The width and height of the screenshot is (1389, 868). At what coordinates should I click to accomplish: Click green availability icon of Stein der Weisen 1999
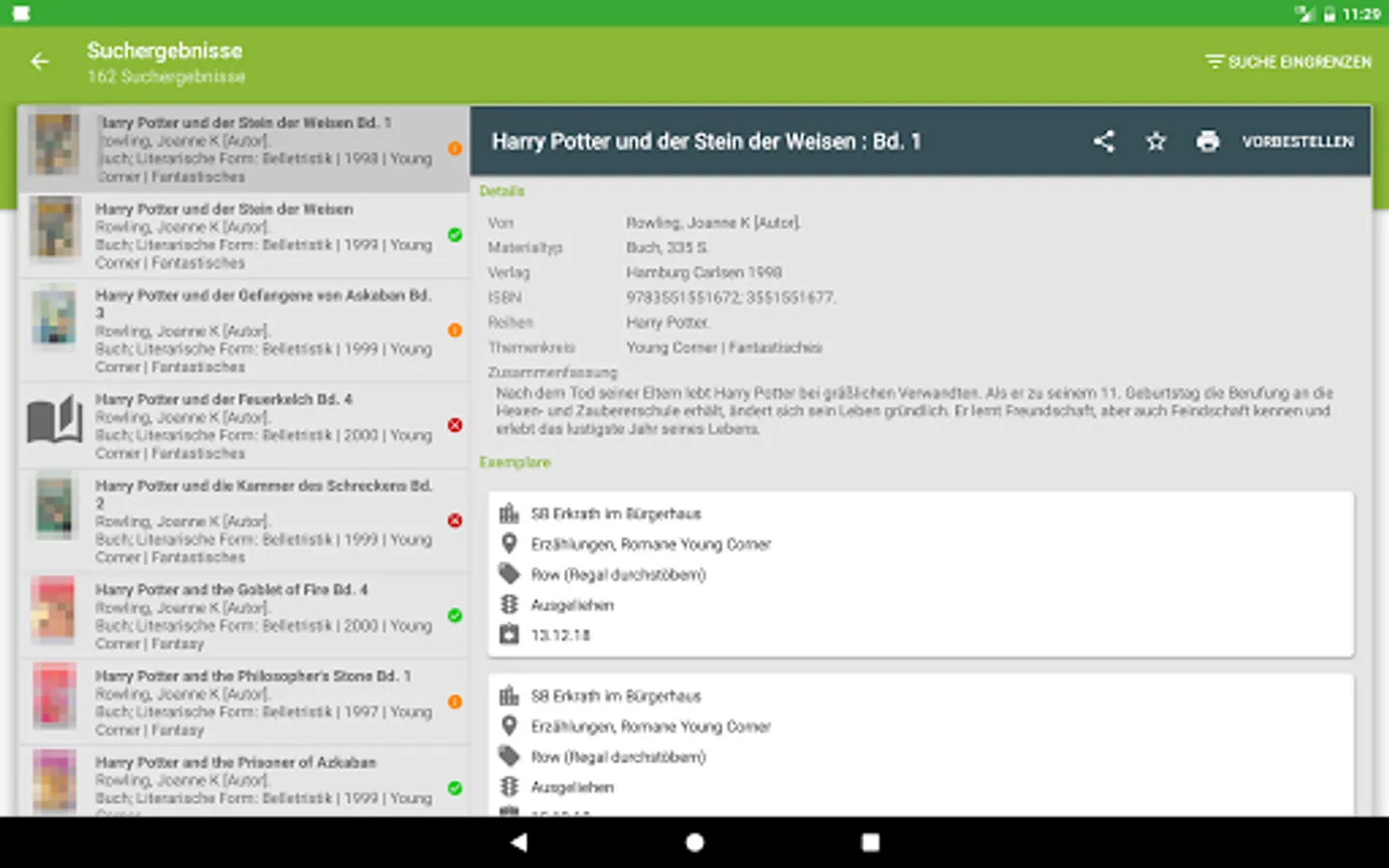pyautogui.click(x=454, y=234)
